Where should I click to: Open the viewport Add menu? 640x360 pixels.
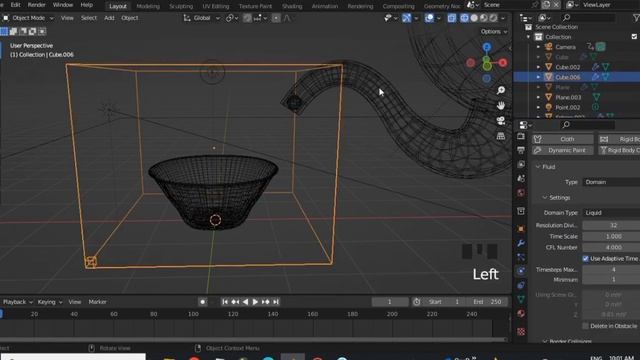[109, 18]
